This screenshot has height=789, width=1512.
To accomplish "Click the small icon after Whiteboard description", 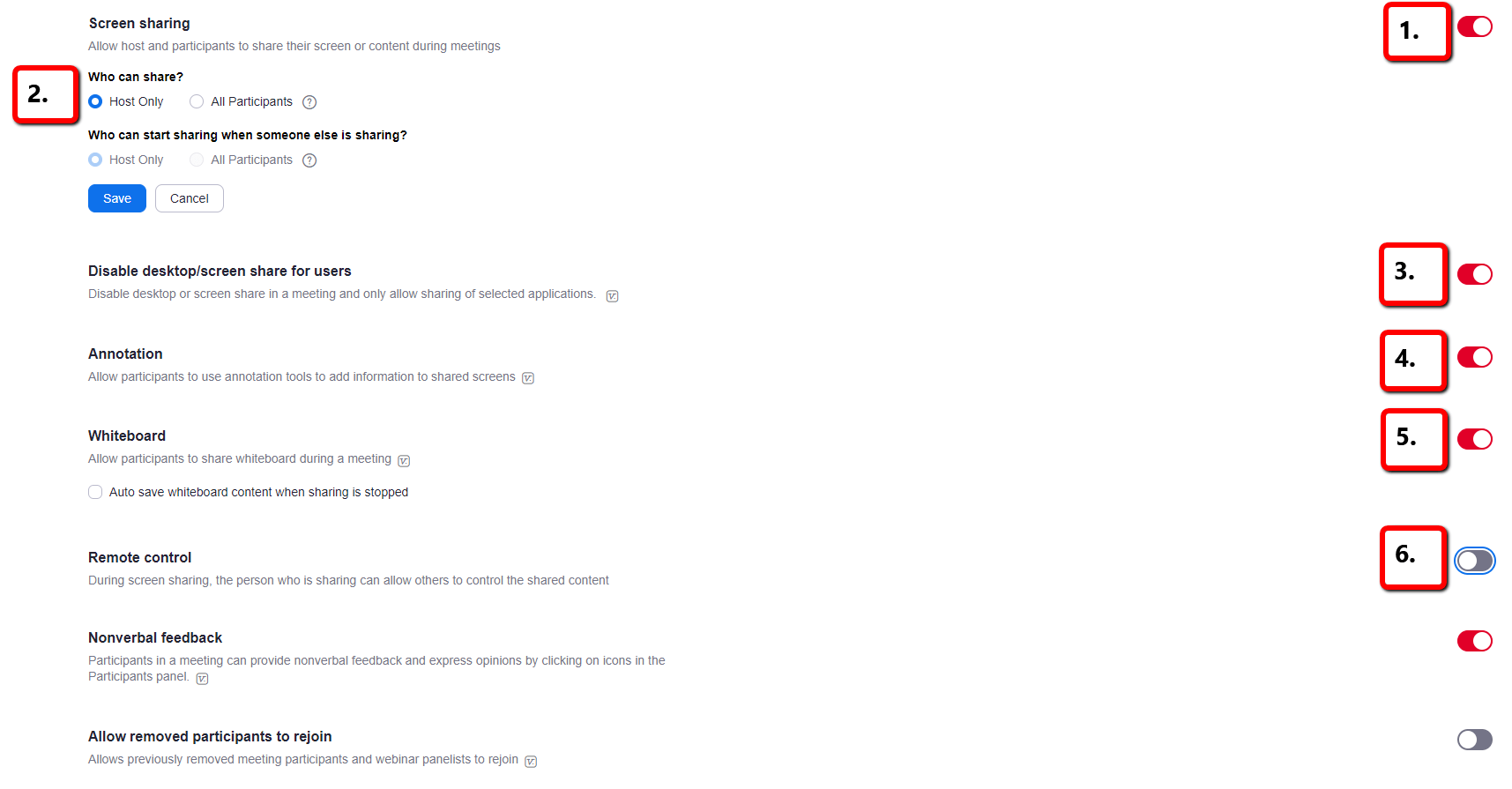I will click(404, 461).
